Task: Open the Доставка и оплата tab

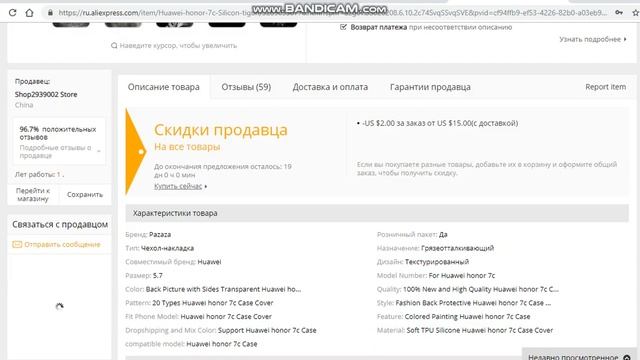Action: click(330, 87)
